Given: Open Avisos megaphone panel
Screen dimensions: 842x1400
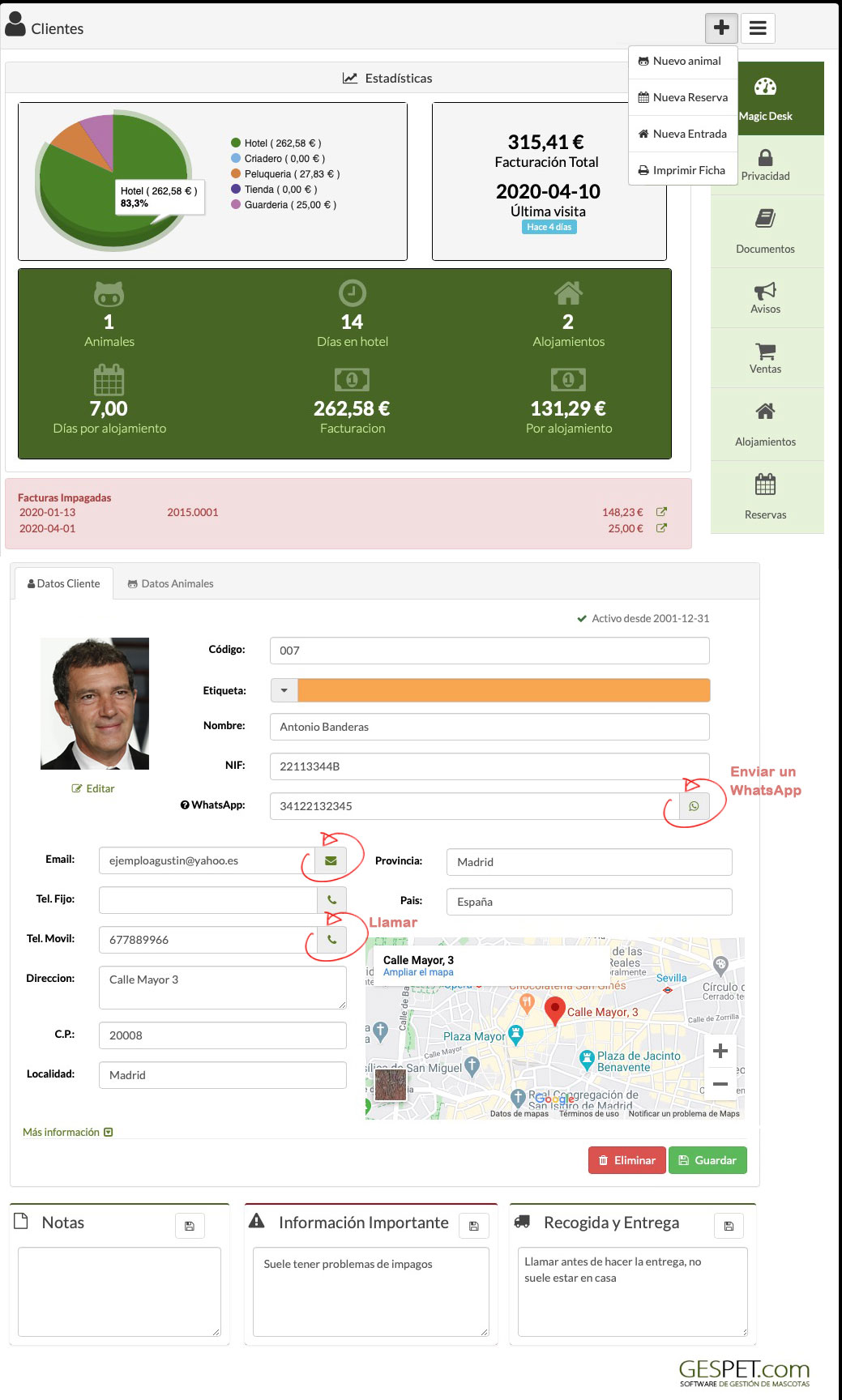Looking at the screenshot, I should (x=765, y=298).
